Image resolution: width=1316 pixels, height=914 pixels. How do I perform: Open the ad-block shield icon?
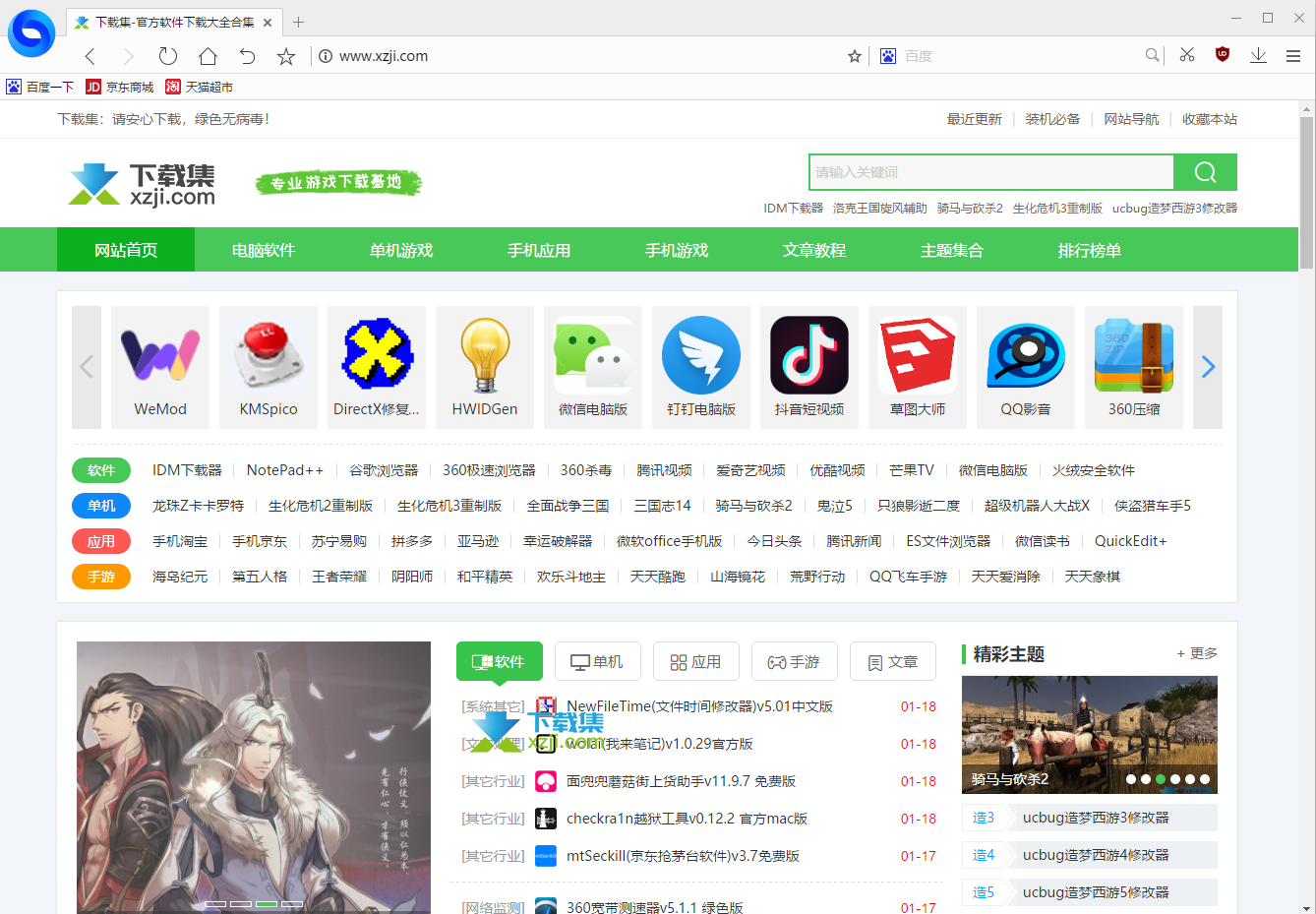pyautogui.click(x=1223, y=55)
